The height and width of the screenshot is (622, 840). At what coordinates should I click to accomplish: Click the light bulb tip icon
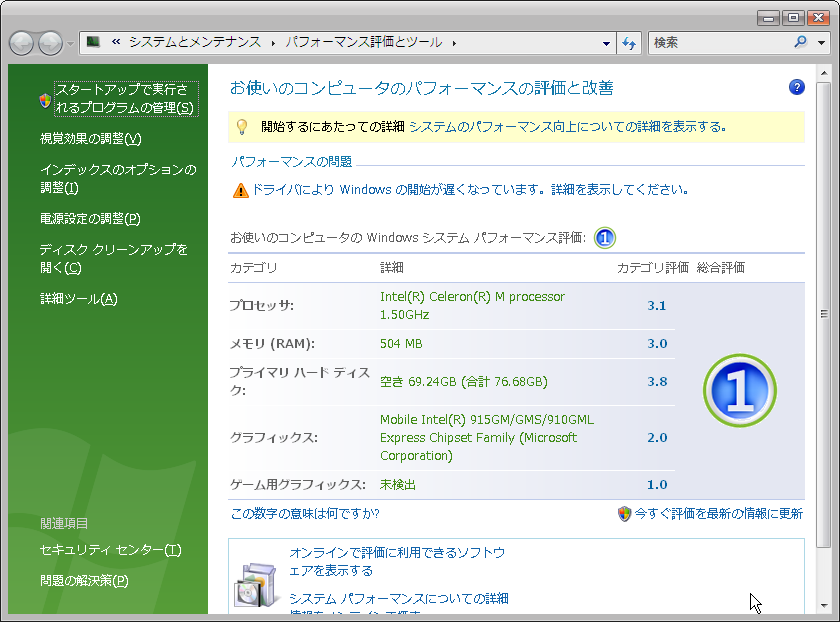point(242,126)
